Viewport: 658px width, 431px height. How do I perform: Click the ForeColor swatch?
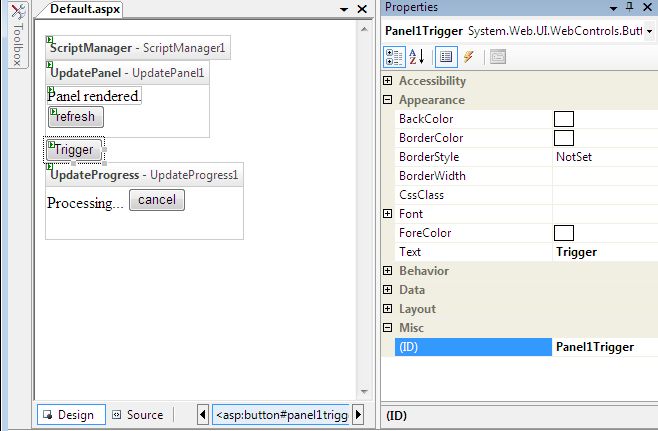click(564, 232)
